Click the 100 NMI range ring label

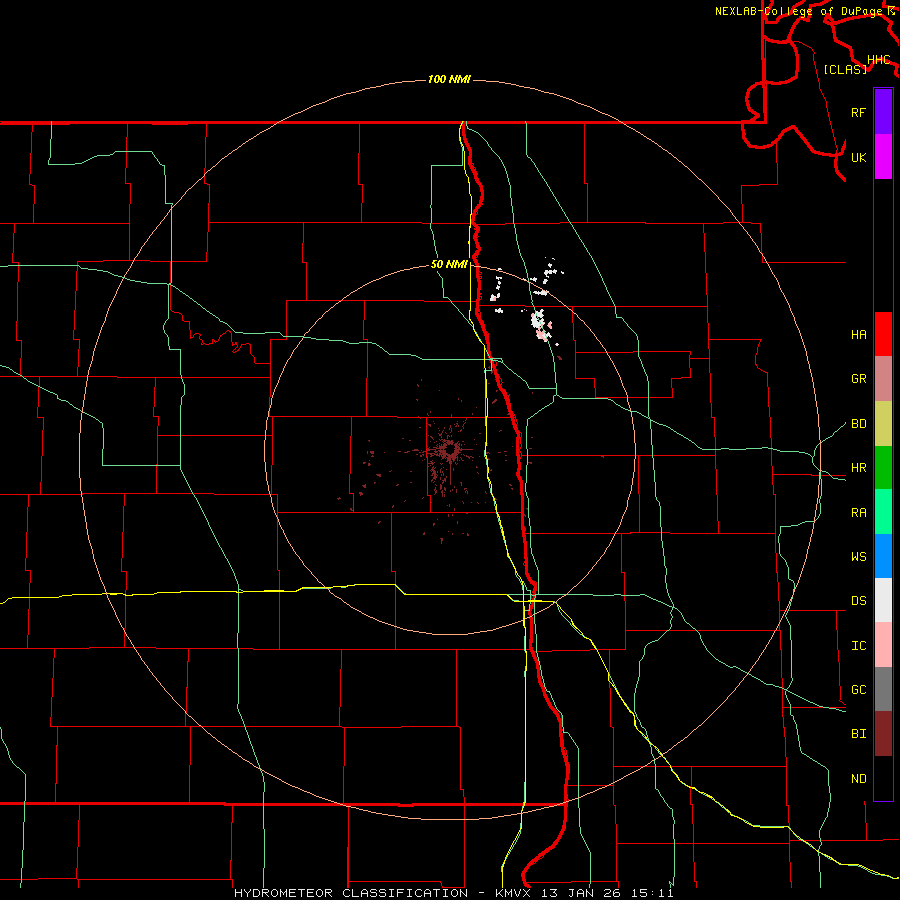(x=449, y=79)
